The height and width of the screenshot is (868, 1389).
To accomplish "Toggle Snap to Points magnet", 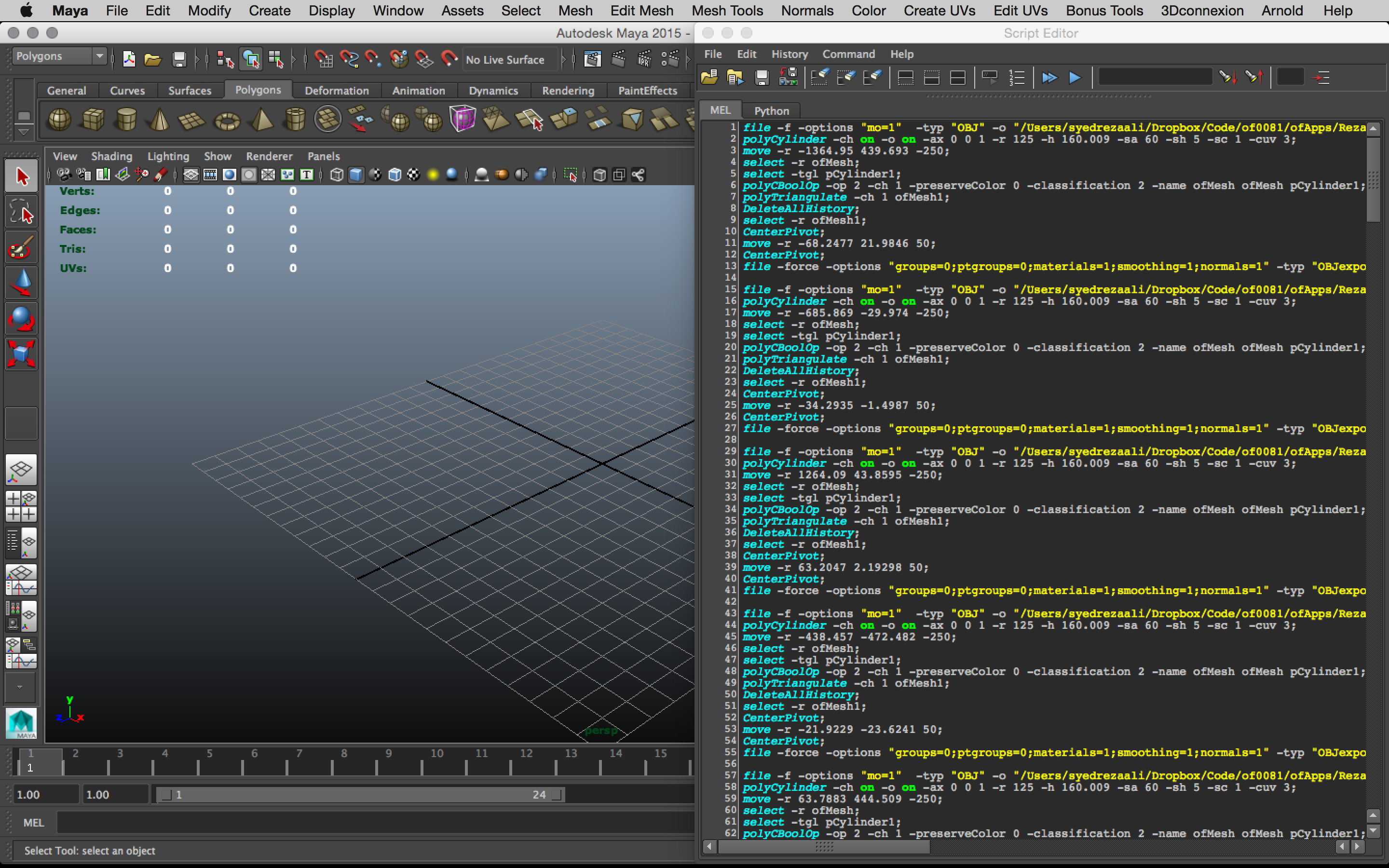I will [x=373, y=59].
